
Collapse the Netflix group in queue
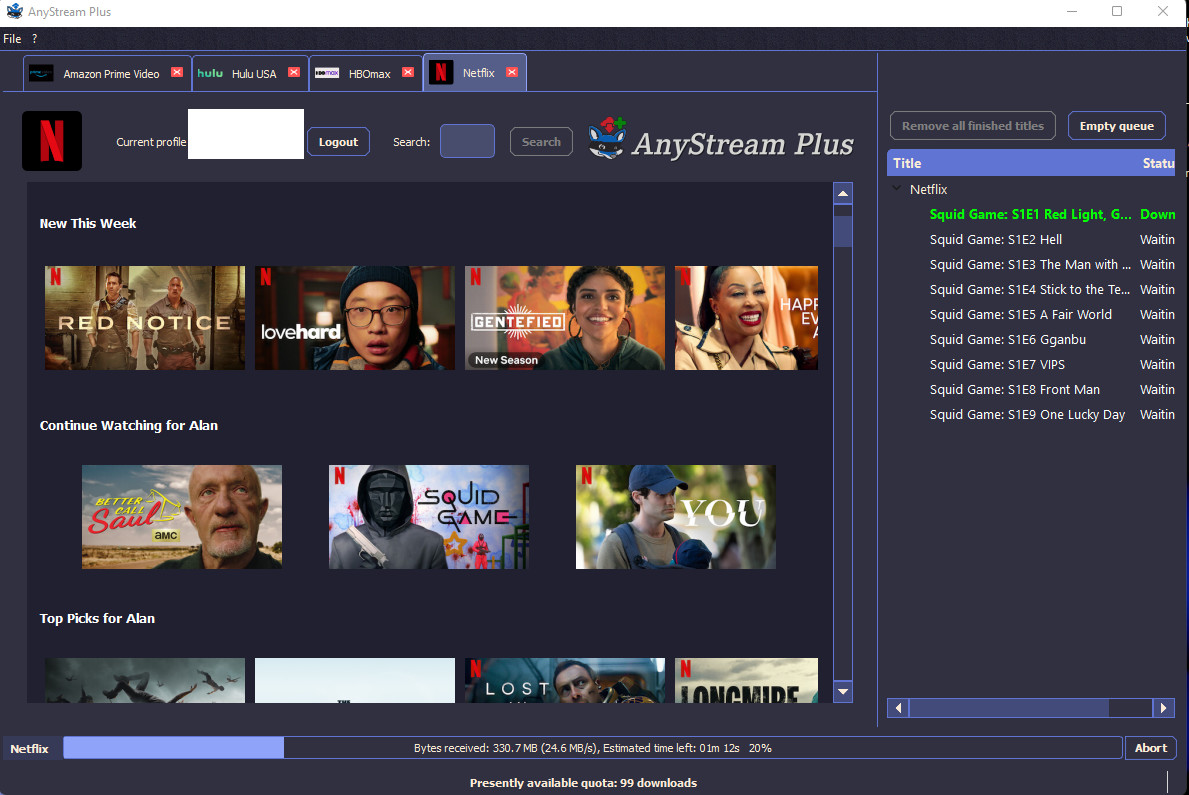pos(897,189)
